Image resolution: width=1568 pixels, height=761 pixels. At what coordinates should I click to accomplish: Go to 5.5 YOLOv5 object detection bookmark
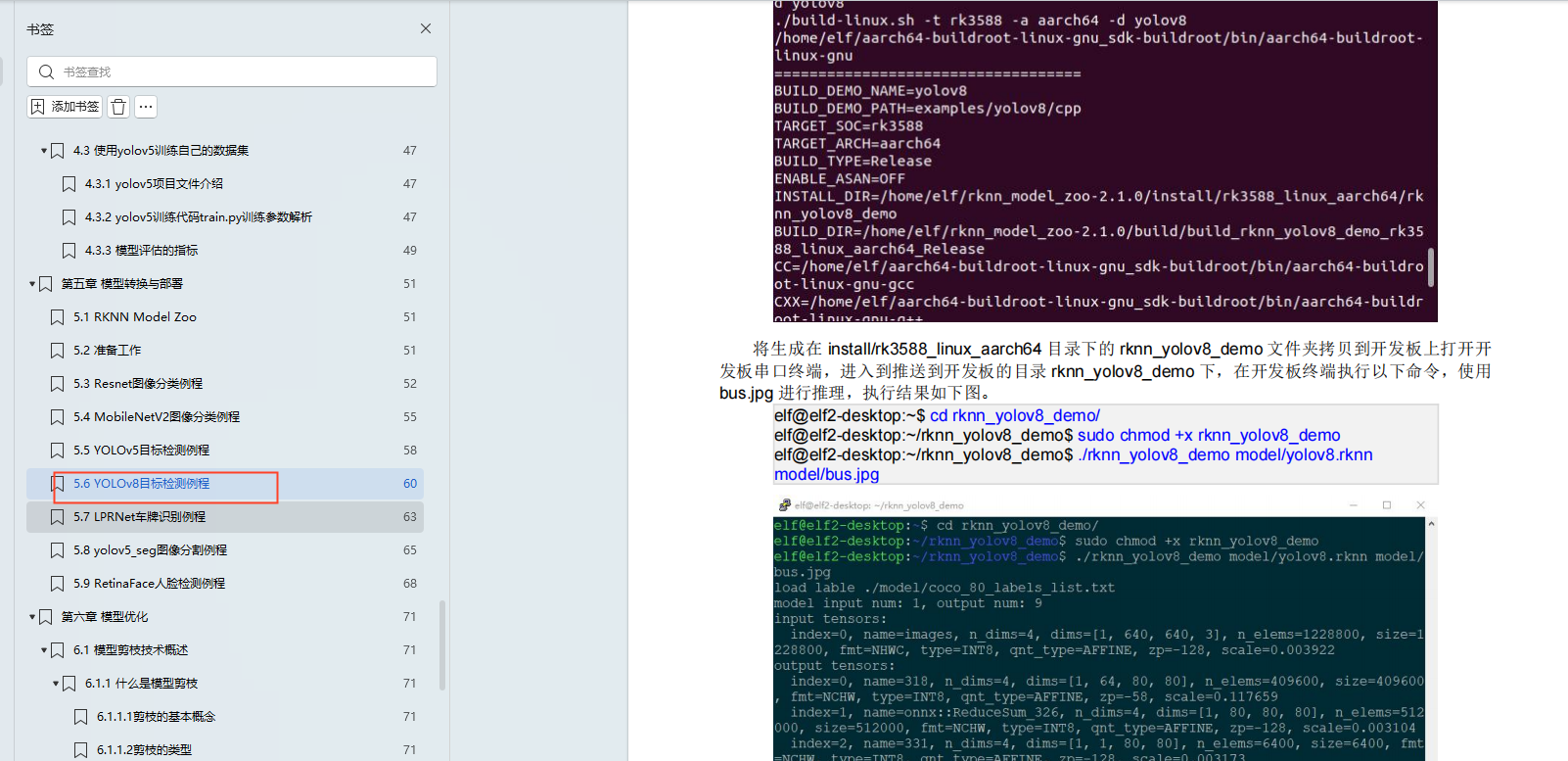click(151, 451)
